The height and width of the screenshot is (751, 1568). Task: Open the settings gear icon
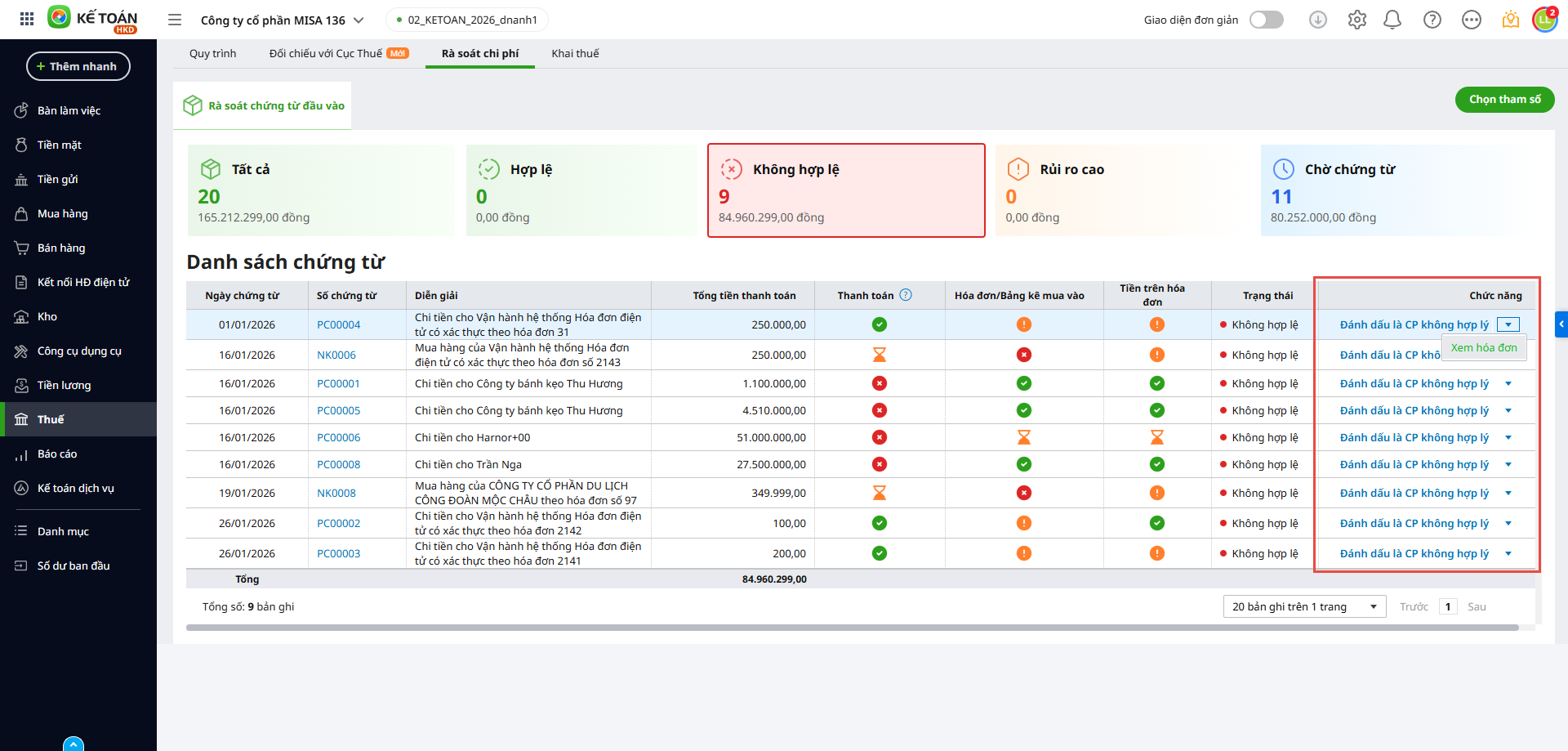1356,20
